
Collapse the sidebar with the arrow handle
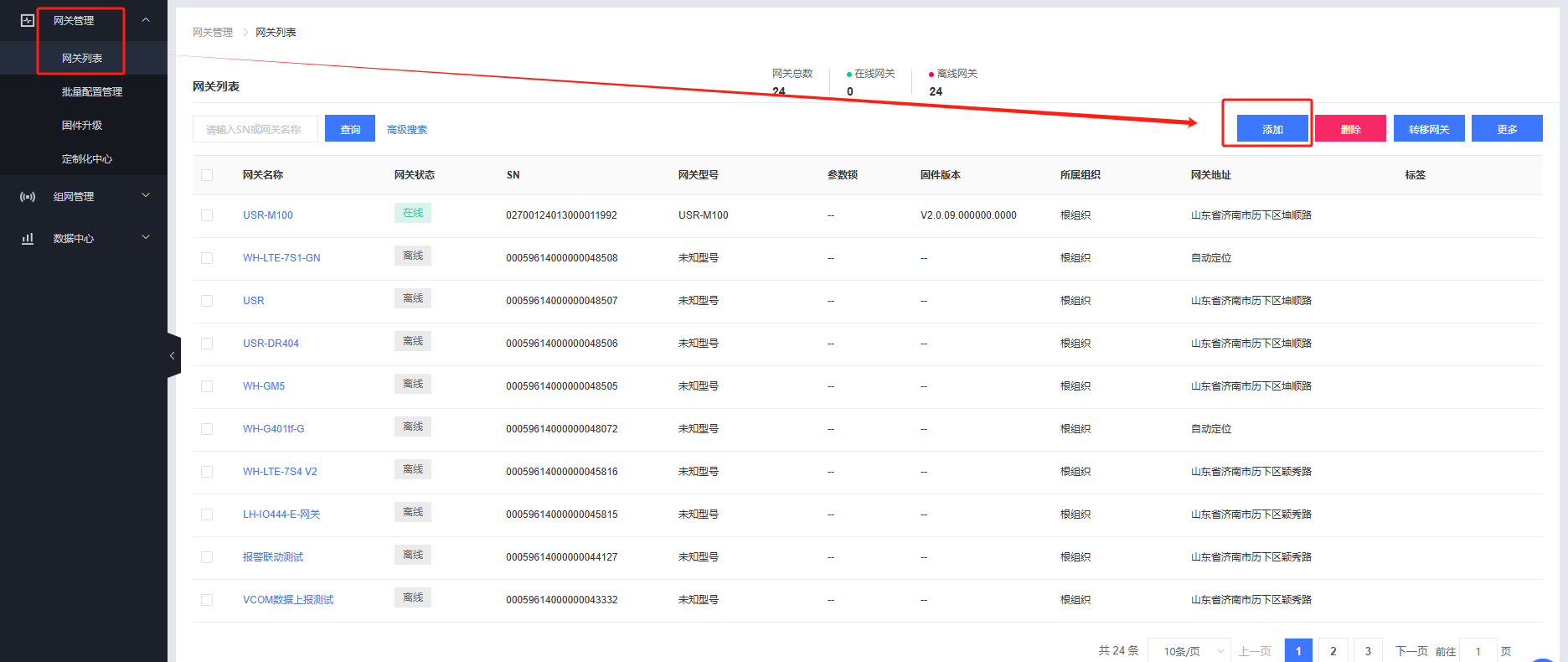173,356
